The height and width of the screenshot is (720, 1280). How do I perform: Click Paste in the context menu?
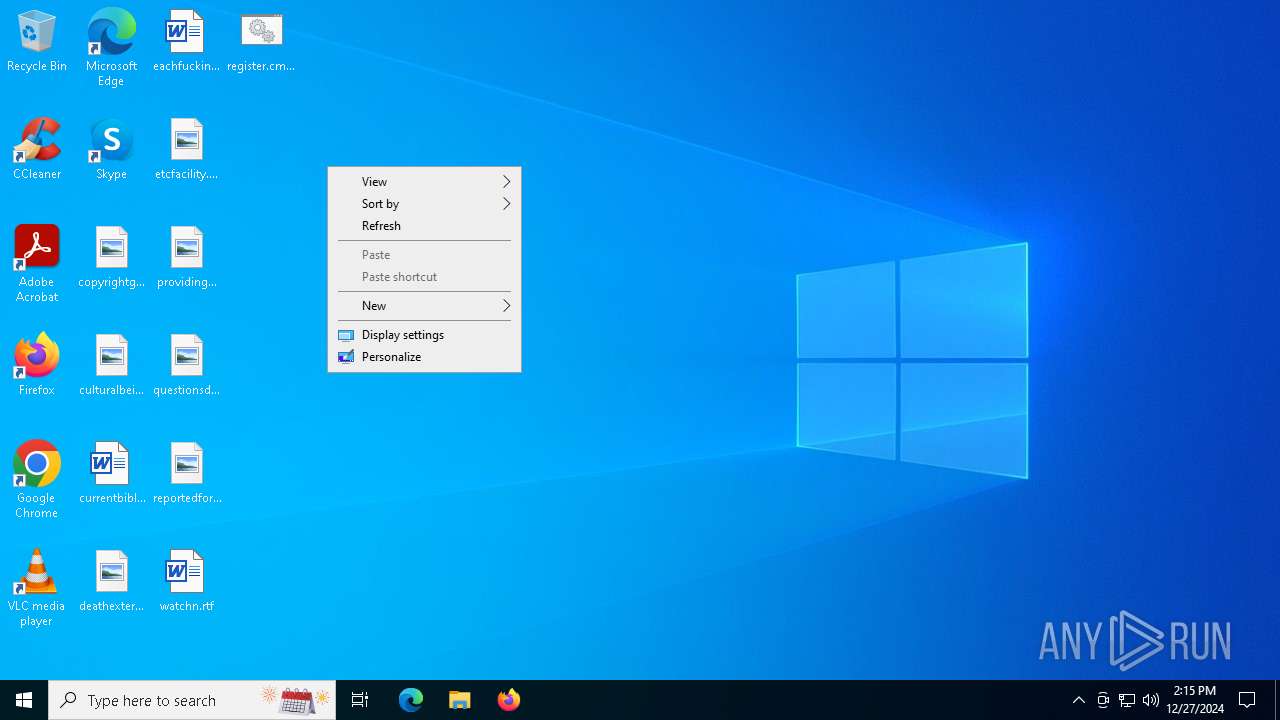click(x=424, y=255)
